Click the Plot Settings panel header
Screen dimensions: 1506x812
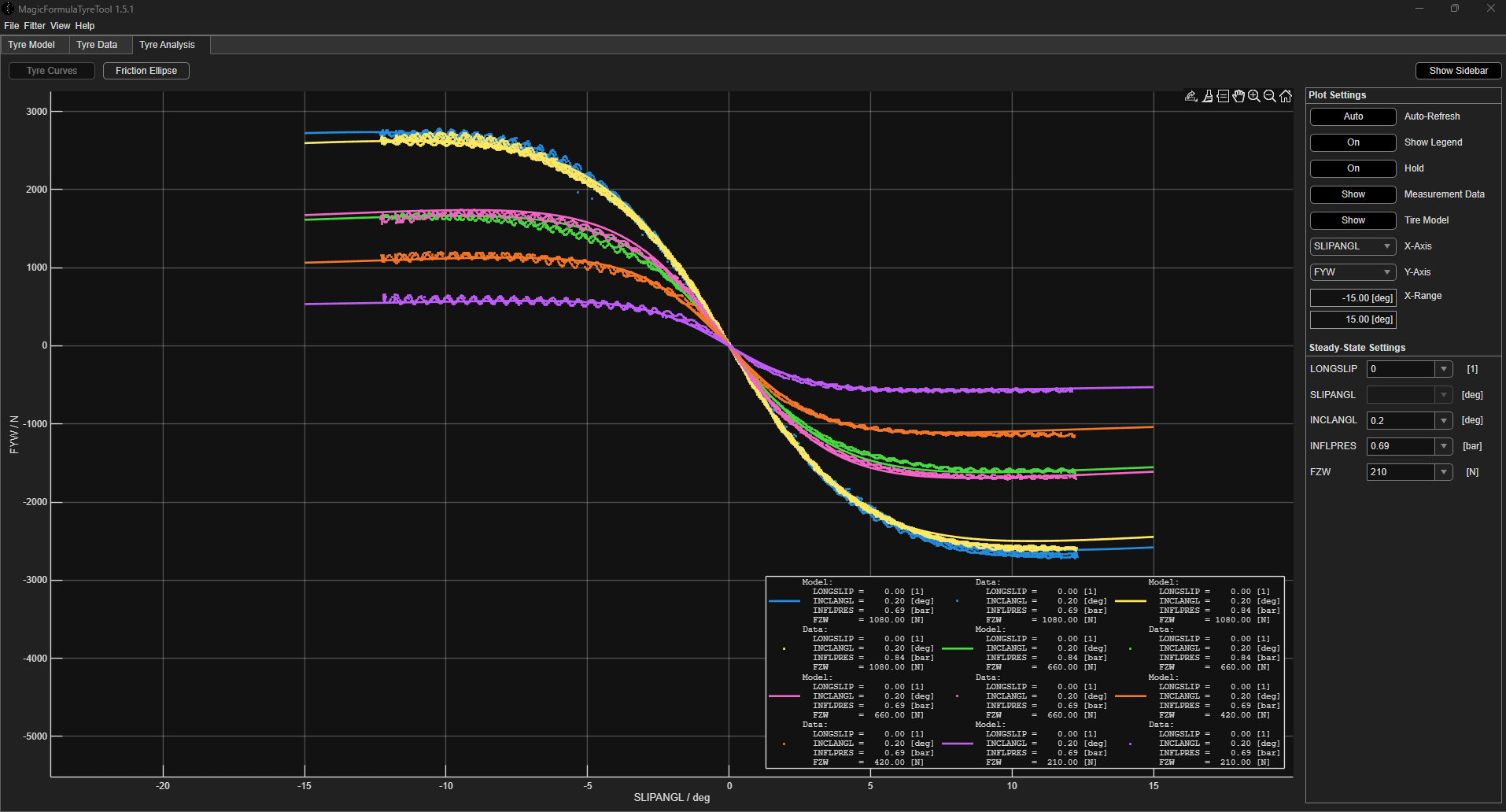(x=1338, y=95)
